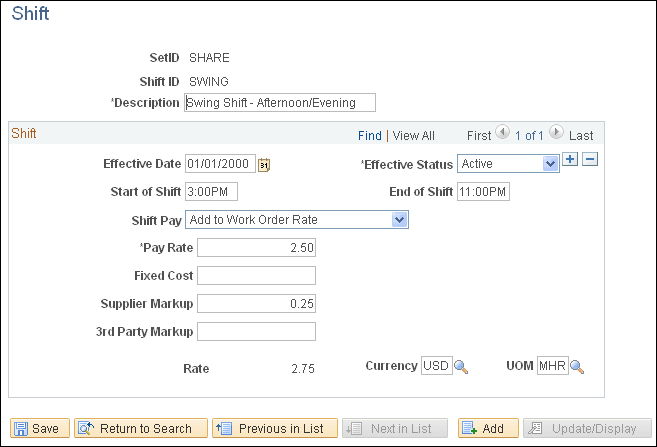Show next row arrow next to Last
The width and height of the screenshot is (657, 447).
coord(556,132)
